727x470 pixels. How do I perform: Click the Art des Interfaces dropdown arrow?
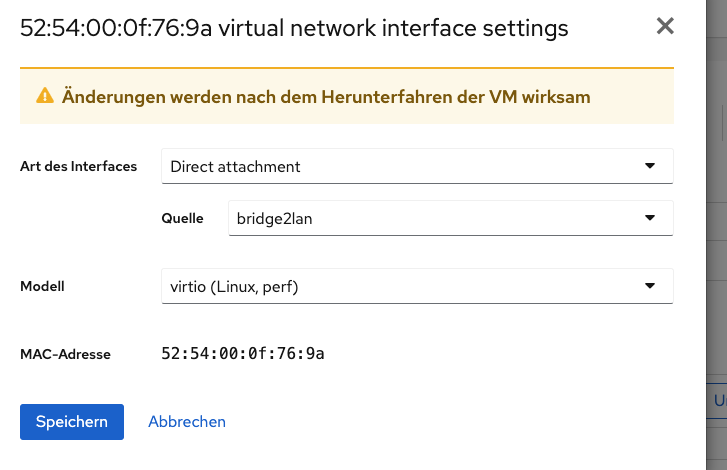649,166
